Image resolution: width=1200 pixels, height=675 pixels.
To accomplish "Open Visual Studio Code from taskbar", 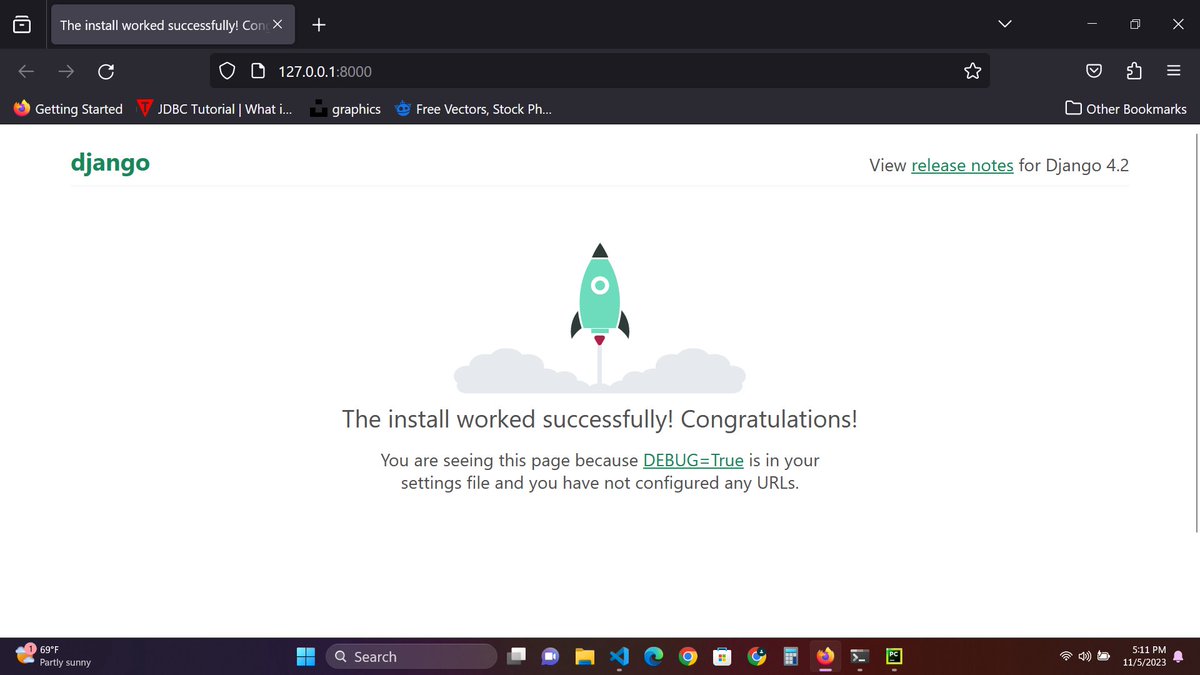I will coord(619,657).
